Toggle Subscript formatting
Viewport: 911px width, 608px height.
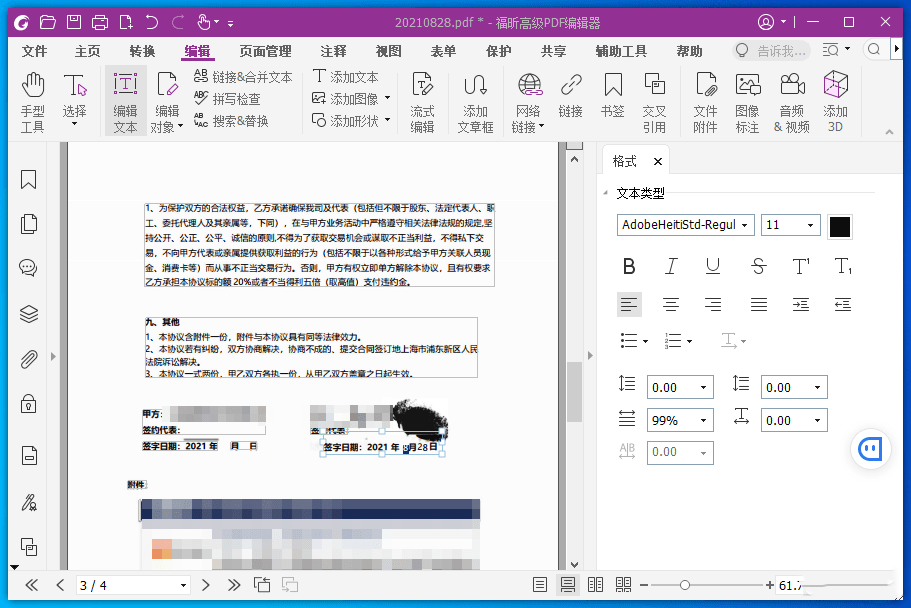click(x=843, y=266)
